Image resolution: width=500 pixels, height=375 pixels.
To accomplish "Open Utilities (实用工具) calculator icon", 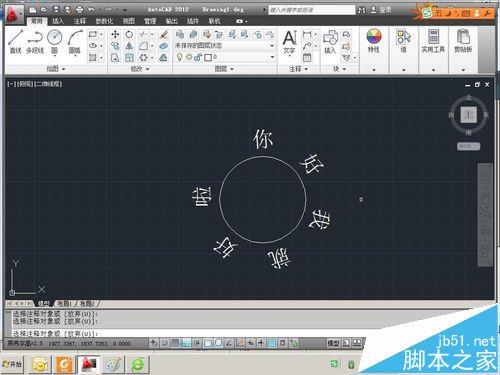I will [433, 41].
